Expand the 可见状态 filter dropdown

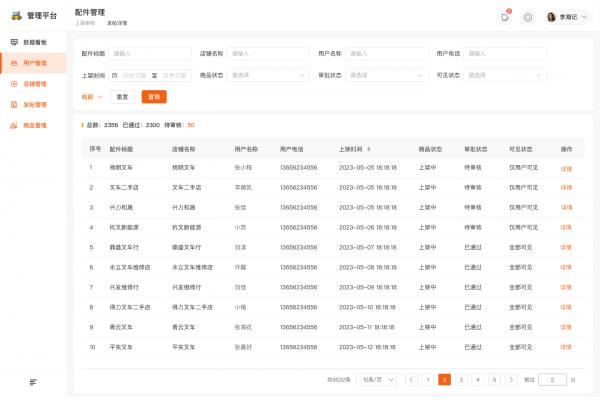(x=505, y=75)
